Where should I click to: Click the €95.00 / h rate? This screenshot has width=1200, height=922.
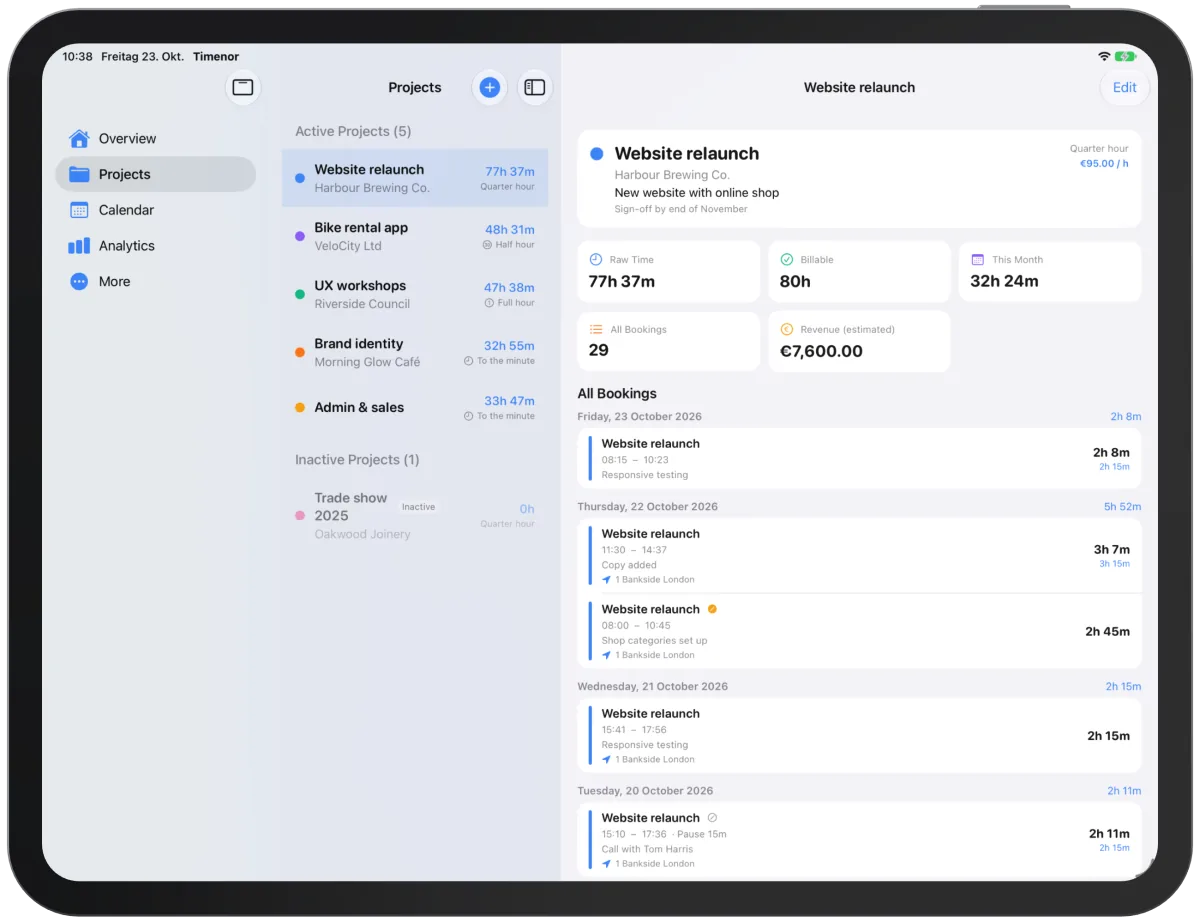(1104, 163)
